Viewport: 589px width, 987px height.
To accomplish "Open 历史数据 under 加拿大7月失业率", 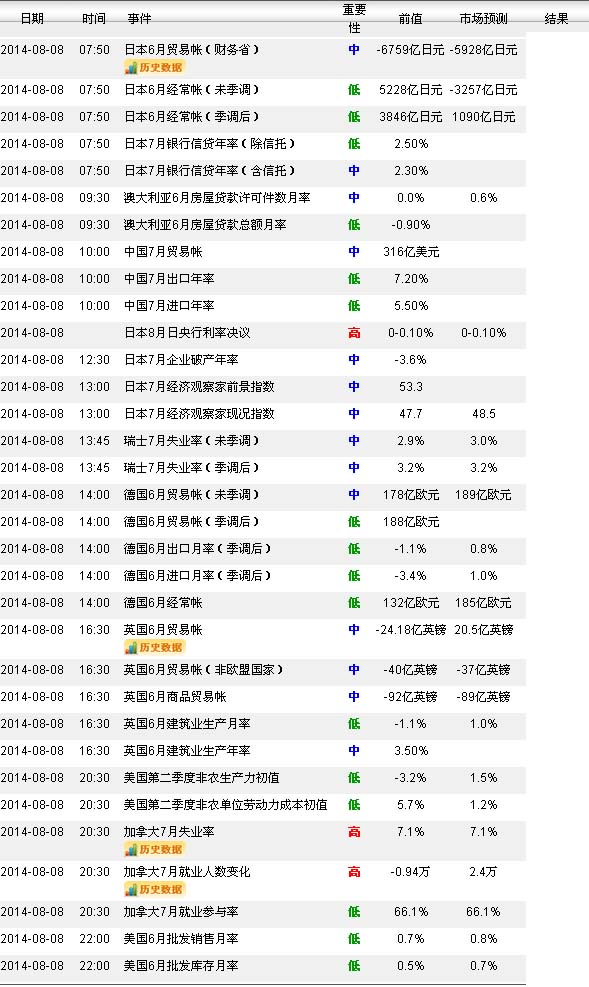I will [154, 849].
